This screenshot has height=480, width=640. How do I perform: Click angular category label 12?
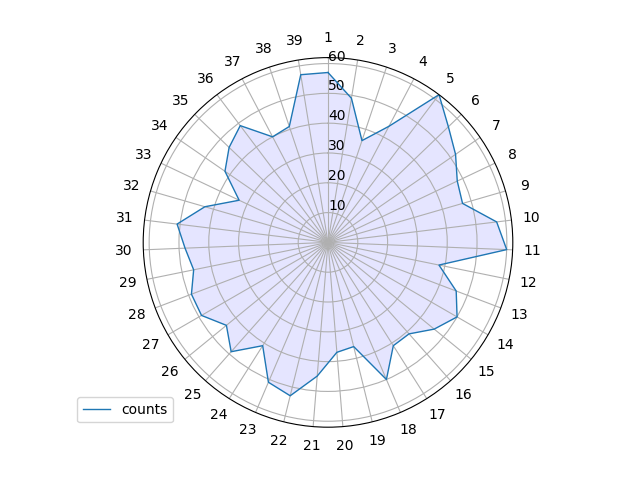coord(528,282)
